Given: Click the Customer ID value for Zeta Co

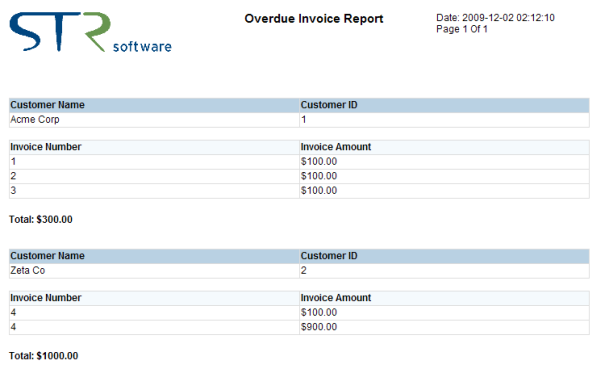Looking at the screenshot, I should (x=444, y=271).
